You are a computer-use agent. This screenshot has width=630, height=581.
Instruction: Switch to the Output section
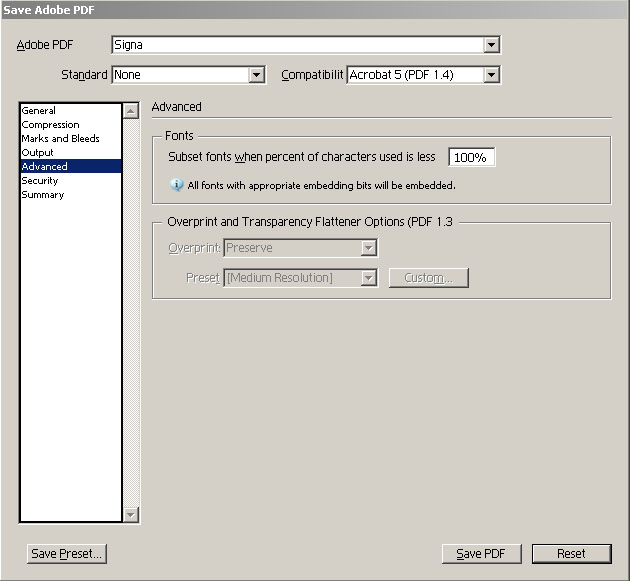click(x=71, y=153)
